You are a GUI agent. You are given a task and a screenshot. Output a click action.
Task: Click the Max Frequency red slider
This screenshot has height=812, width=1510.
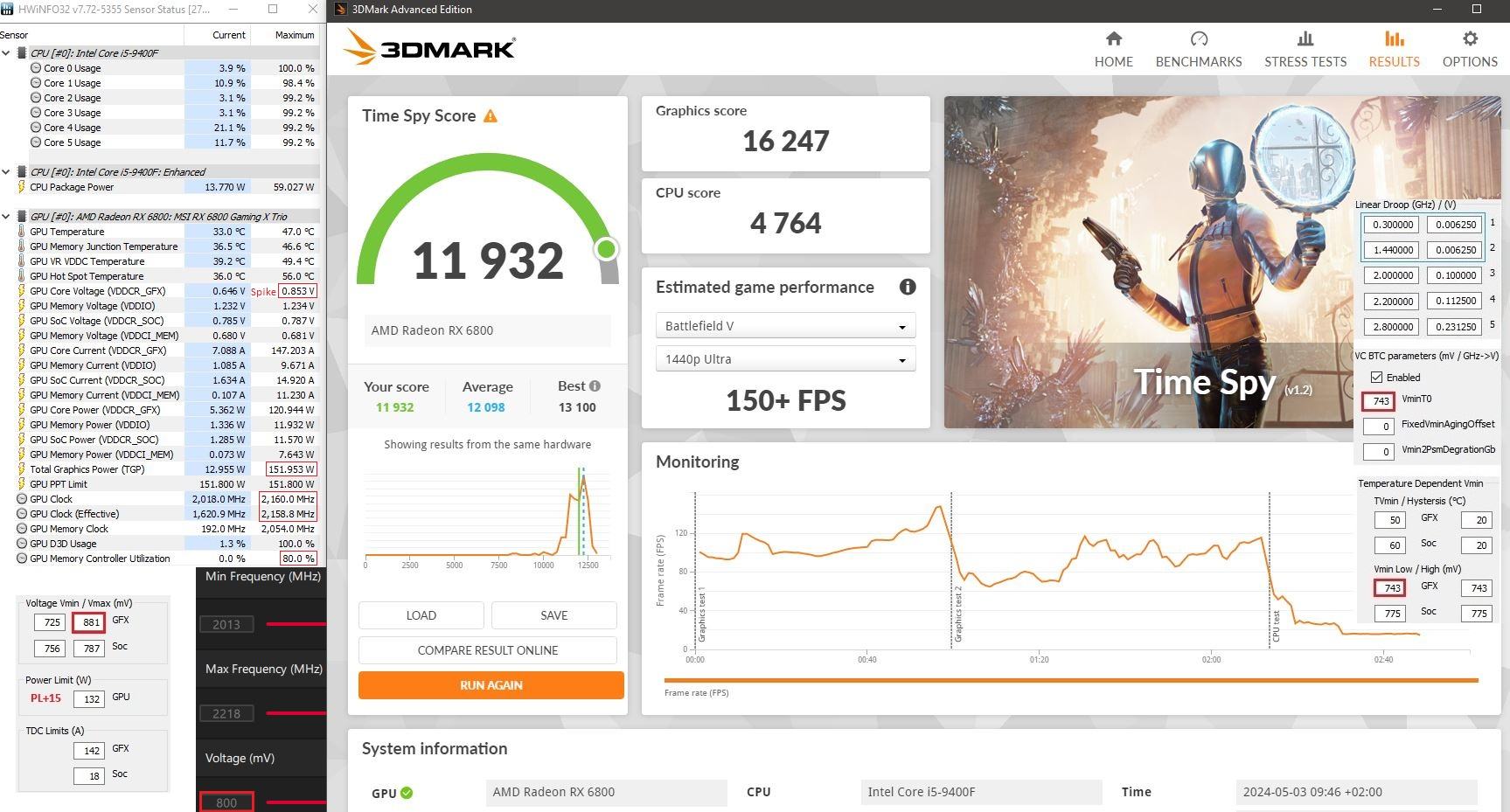(x=296, y=713)
